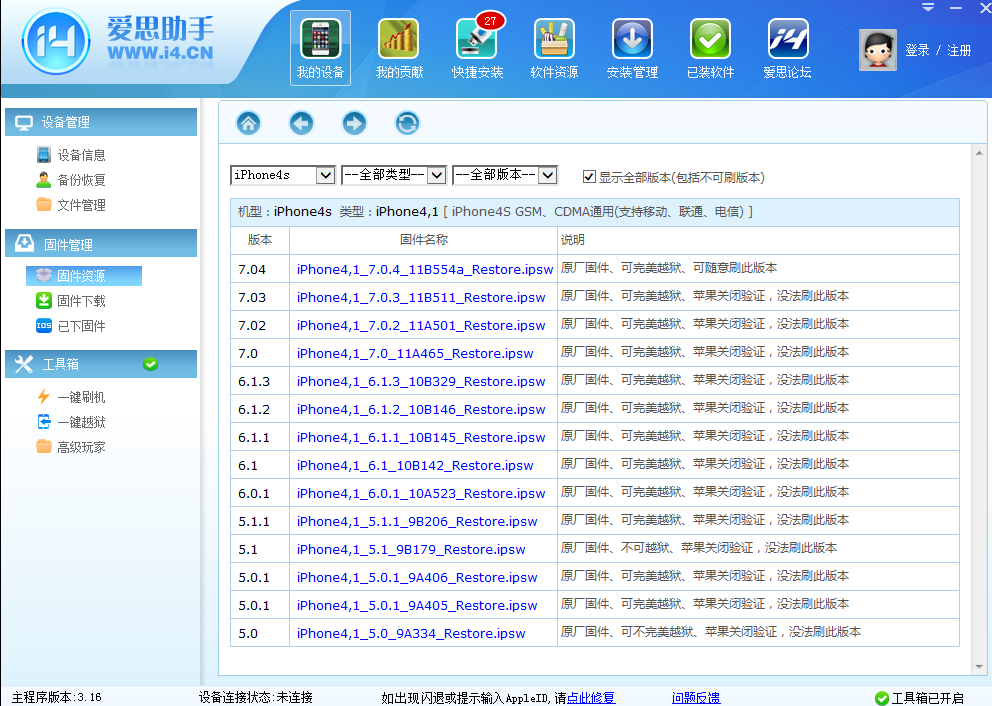The width and height of the screenshot is (992, 706).
Task: Download iPhone4,1_5.1.1_9B206_Restore.ipsw
Action: click(x=417, y=521)
